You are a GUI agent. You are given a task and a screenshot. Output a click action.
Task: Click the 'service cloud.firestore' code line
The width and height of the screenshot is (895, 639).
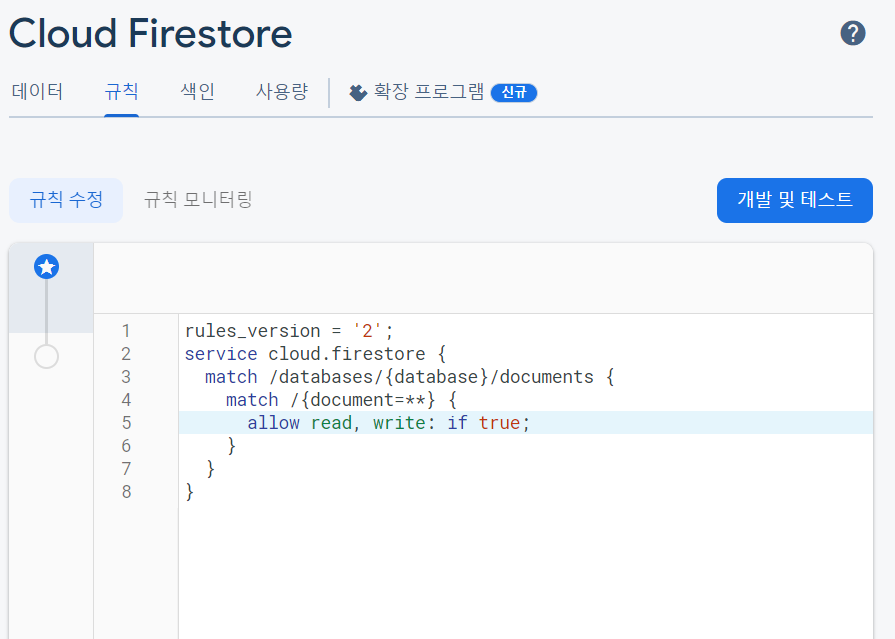click(315, 354)
